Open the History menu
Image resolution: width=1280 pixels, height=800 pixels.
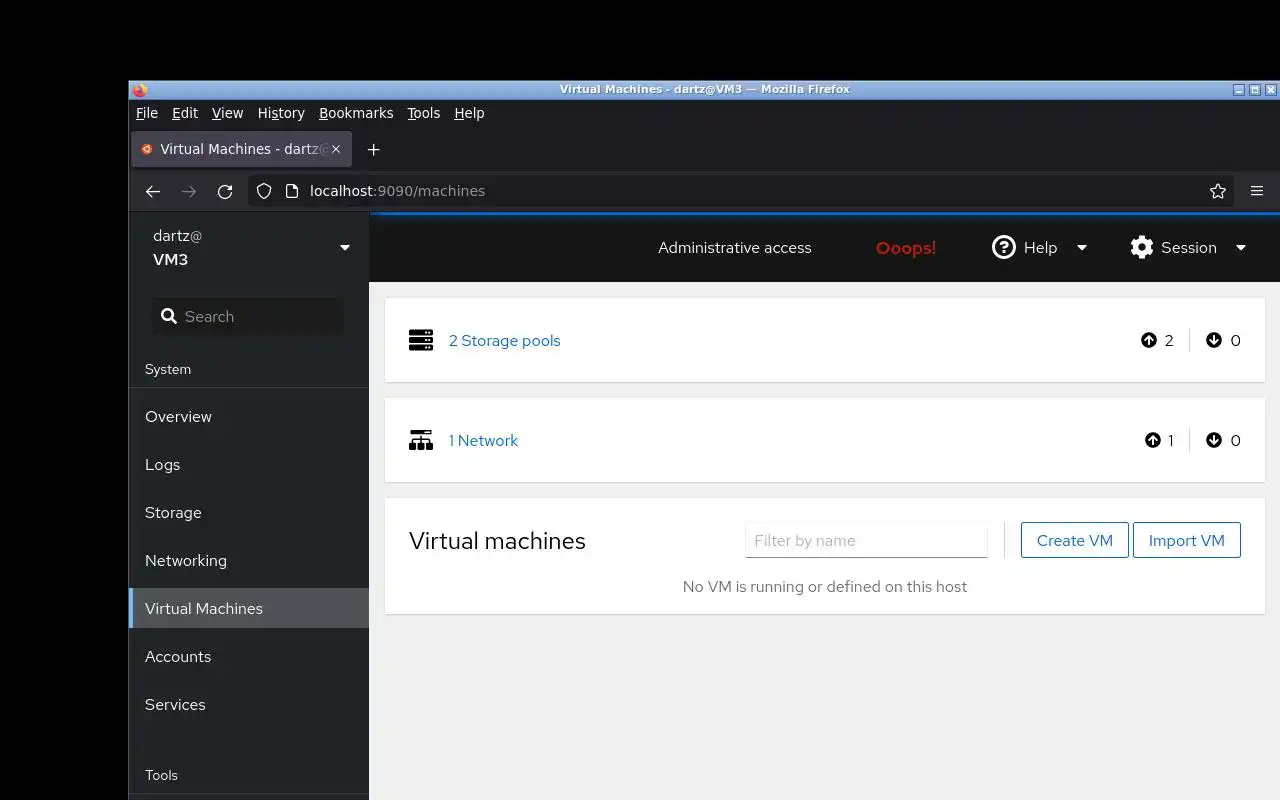[281, 113]
